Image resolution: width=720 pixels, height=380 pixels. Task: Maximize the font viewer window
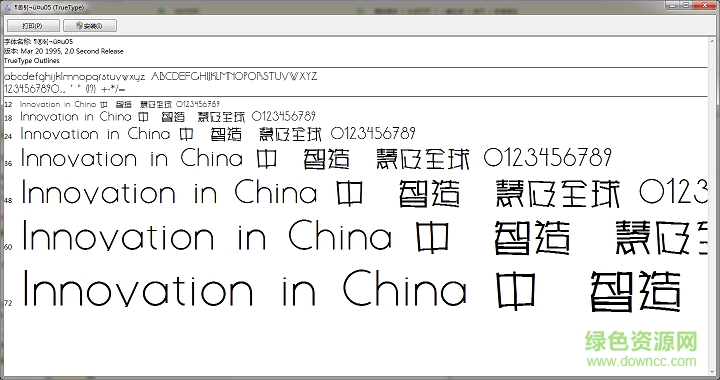(686, 5)
